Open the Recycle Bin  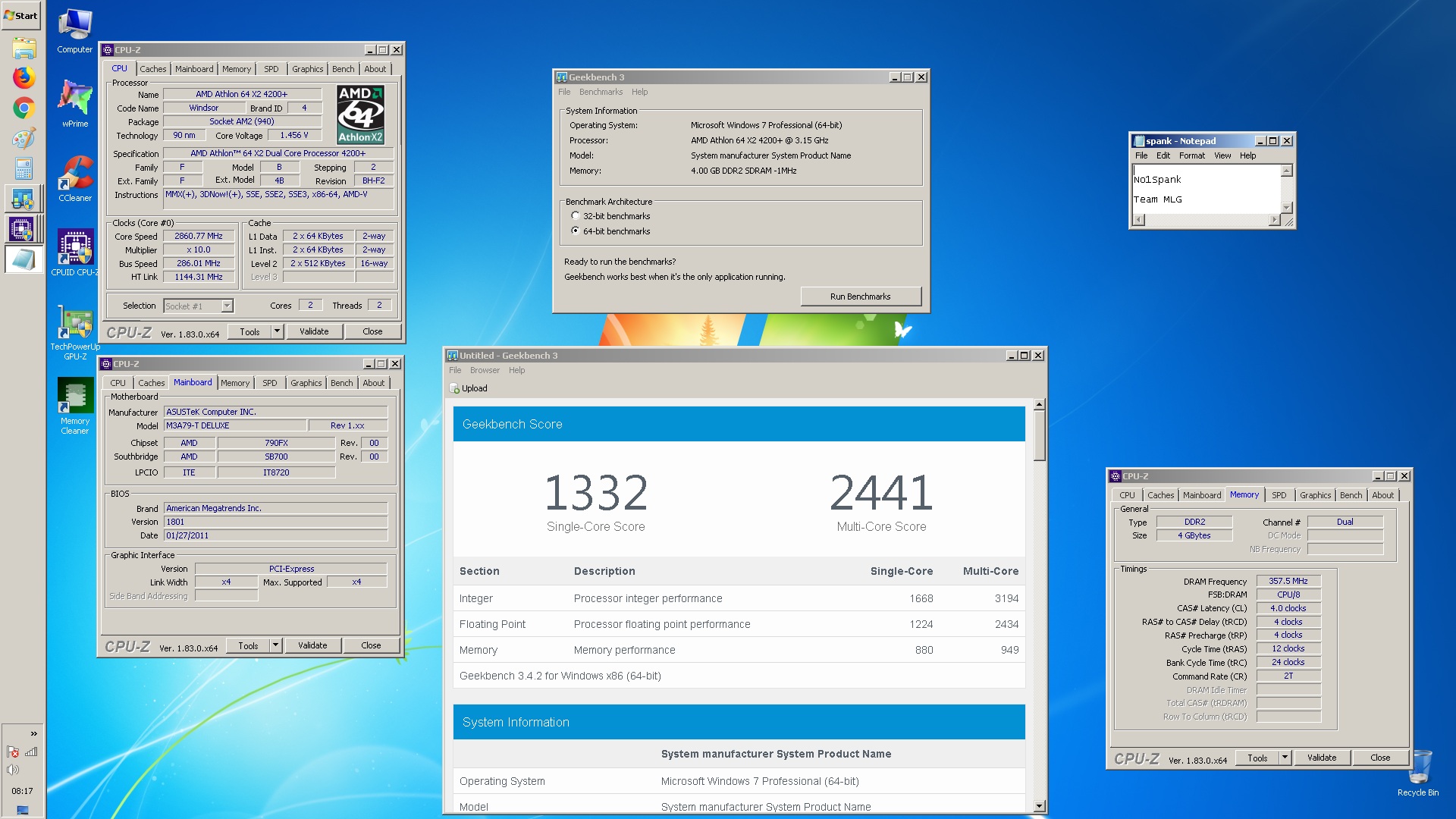click(x=1418, y=773)
